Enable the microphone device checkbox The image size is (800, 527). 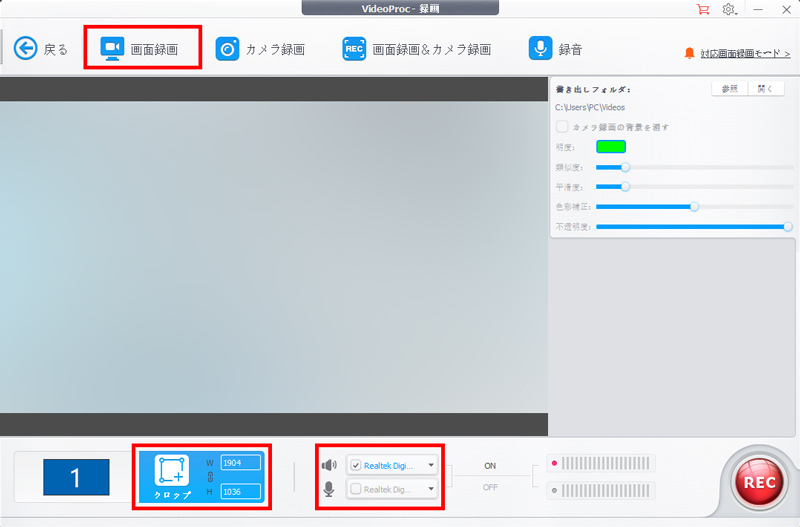point(356,489)
